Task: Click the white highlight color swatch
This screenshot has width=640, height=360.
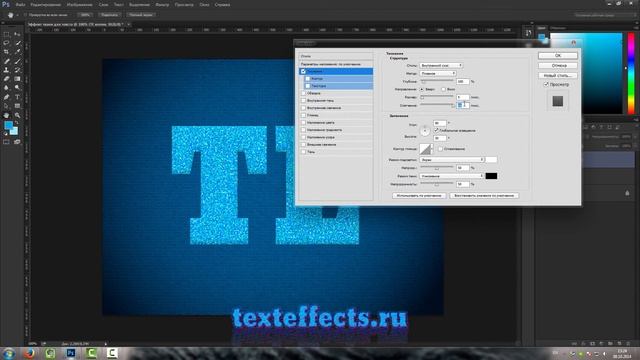Action: 491,160
